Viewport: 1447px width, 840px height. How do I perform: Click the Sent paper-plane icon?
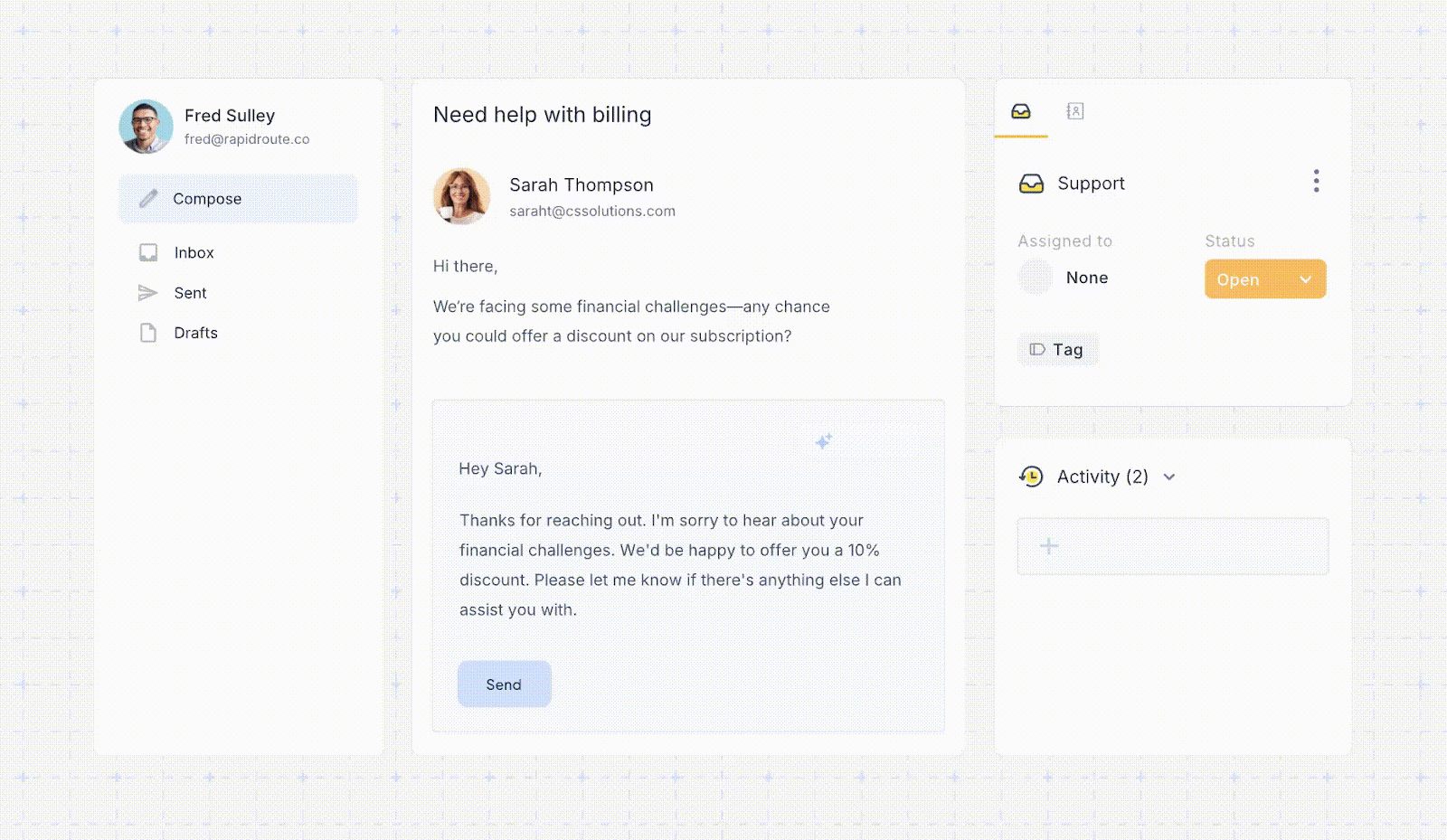point(147,292)
